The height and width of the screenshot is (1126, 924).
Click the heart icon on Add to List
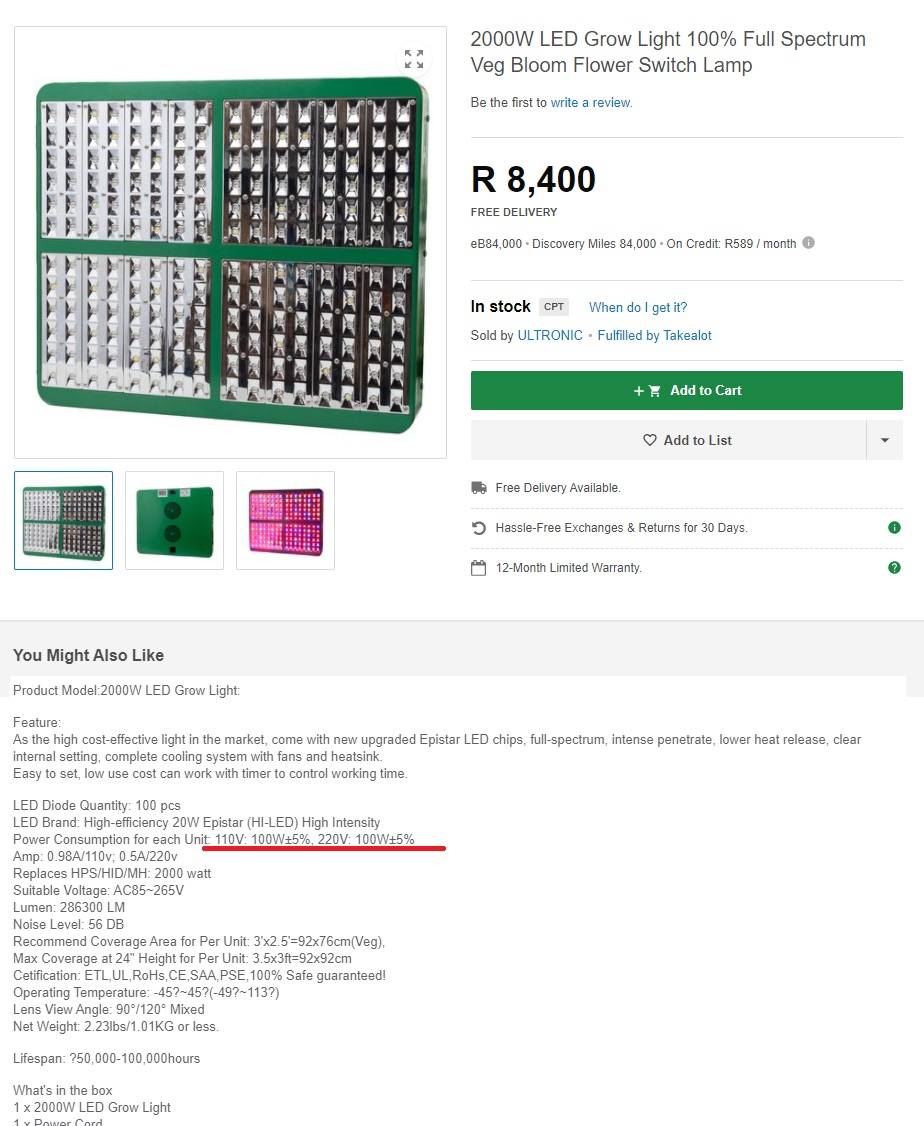coord(650,440)
